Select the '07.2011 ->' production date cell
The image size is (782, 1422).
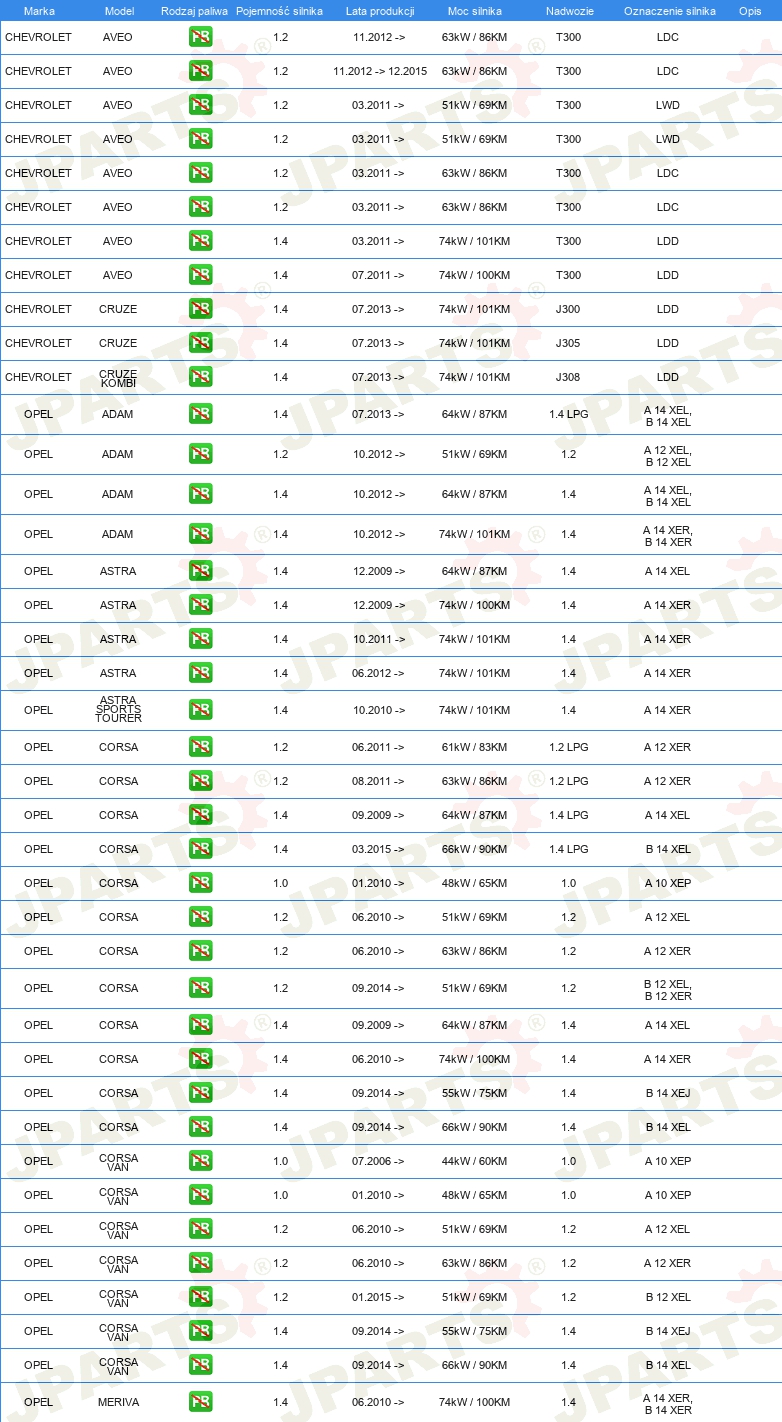(378, 275)
